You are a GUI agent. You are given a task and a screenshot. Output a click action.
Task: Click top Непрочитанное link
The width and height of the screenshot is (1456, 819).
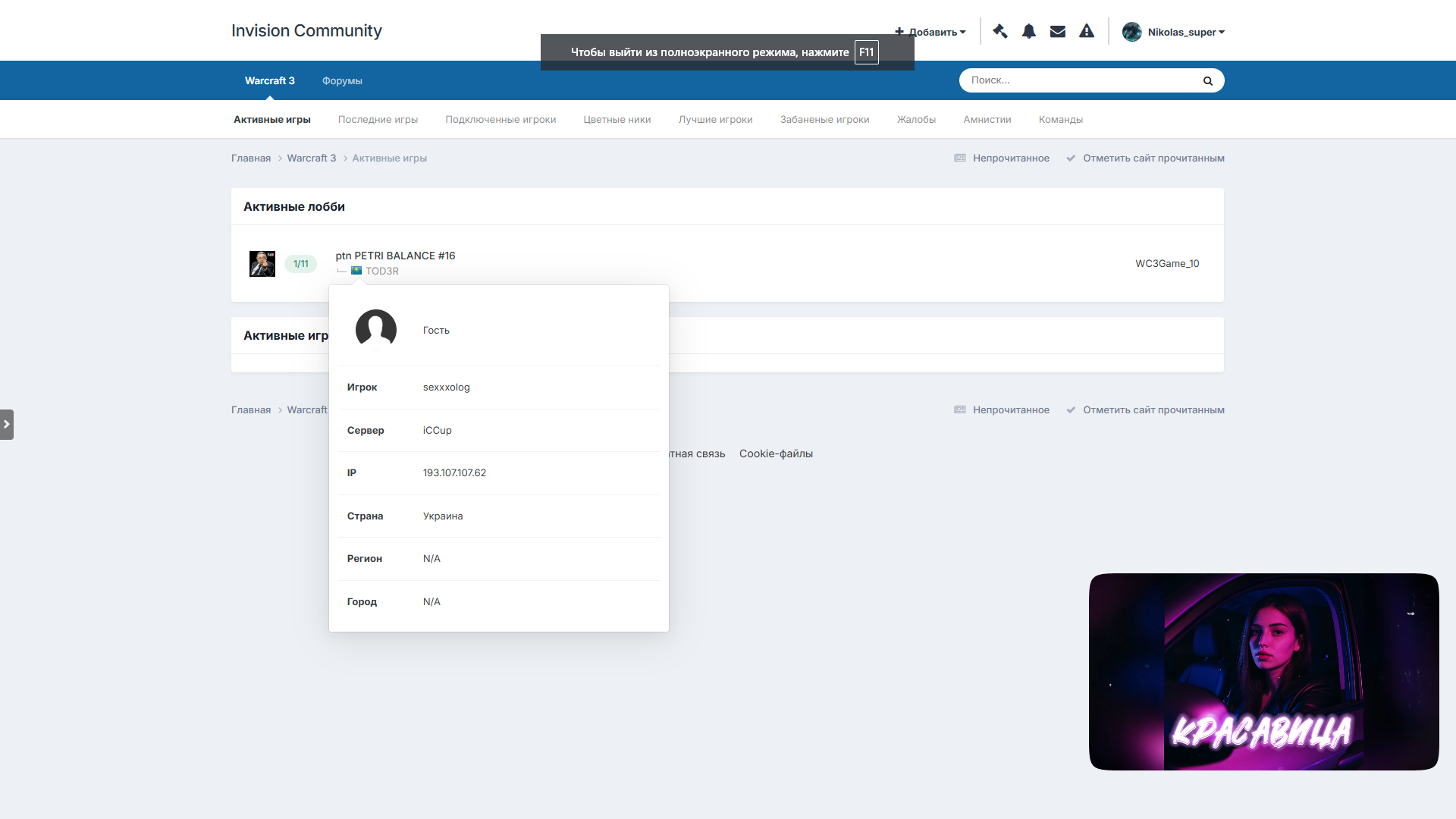click(1002, 158)
